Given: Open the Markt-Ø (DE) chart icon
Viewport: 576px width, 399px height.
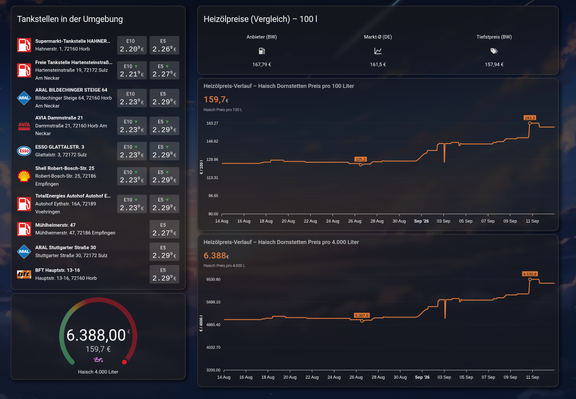Looking at the screenshot, I should [x=378, y=51].
